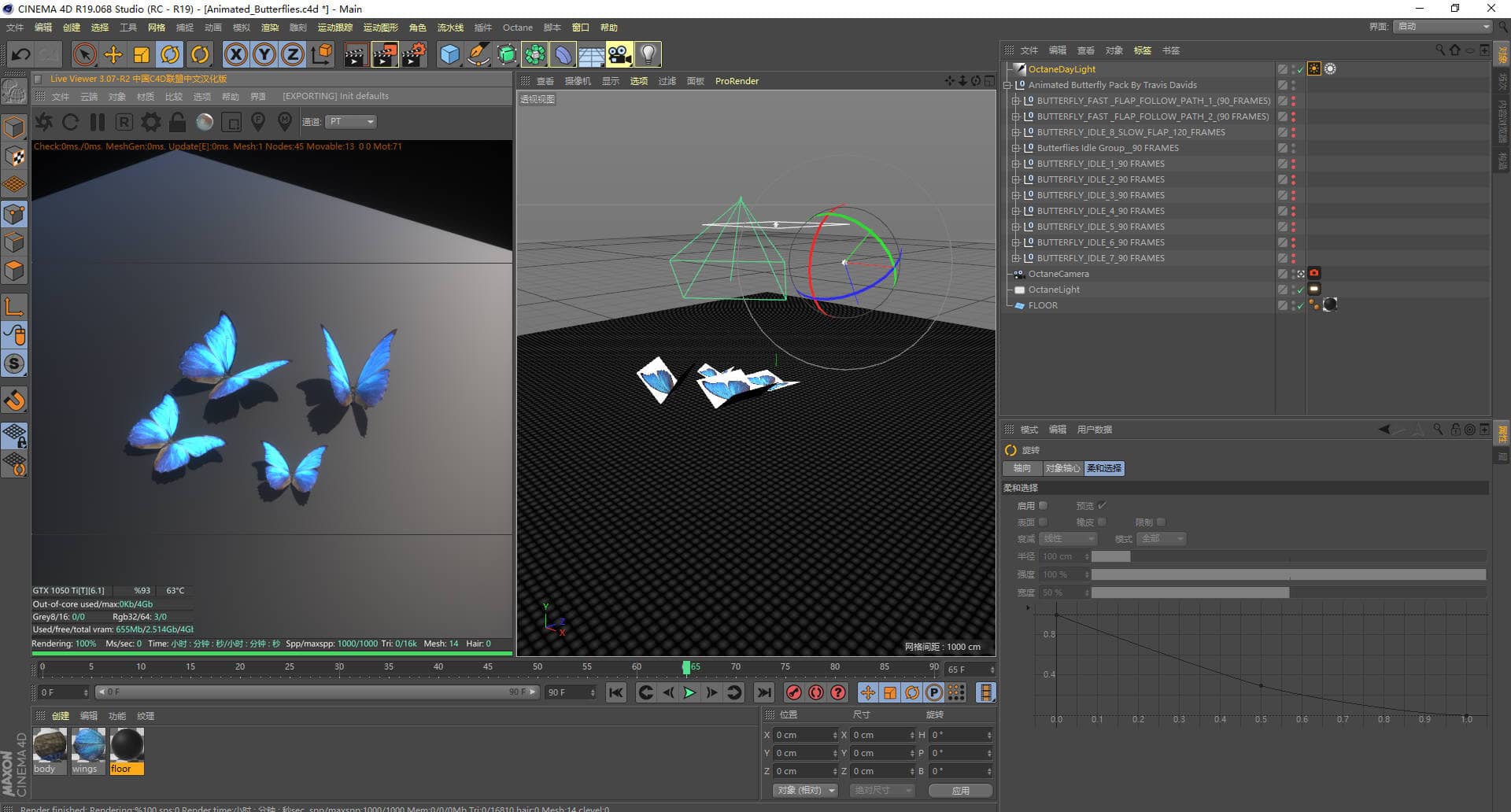This screenshot has height=812, width=1511.
Task: Select the OctaneCamera object
Action: (1058, 274)
